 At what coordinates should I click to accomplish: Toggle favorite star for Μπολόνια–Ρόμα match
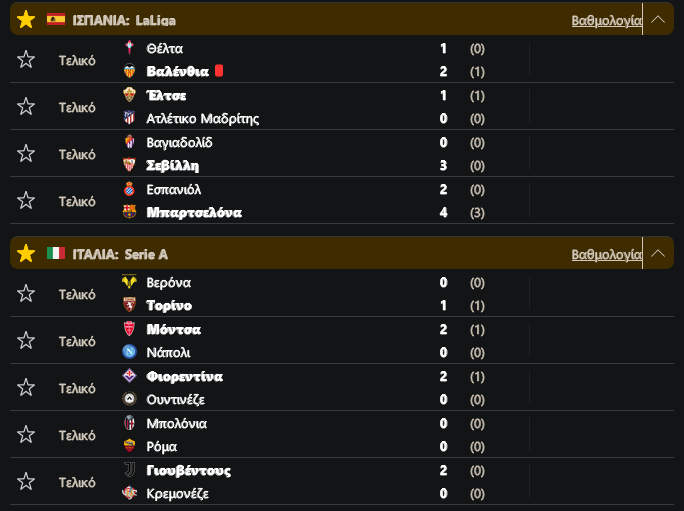pos(26,435)
